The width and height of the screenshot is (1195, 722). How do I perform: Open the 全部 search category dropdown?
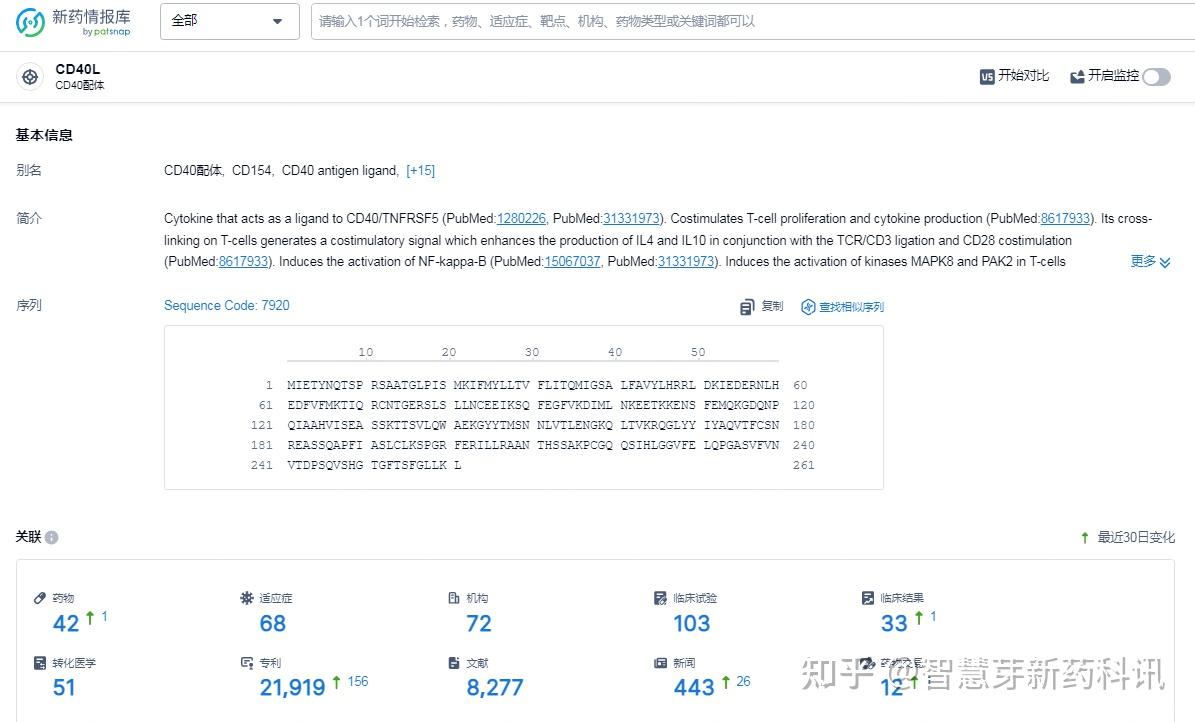click(x=229, y=21)
